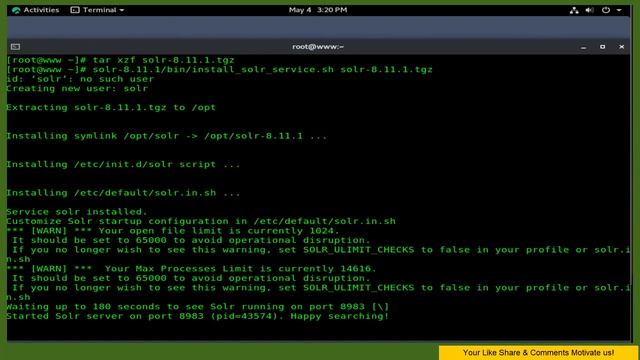This screenshot has height=360, width=640.
Task: Expand the system menu arrow
Action: tap(619, 10)
